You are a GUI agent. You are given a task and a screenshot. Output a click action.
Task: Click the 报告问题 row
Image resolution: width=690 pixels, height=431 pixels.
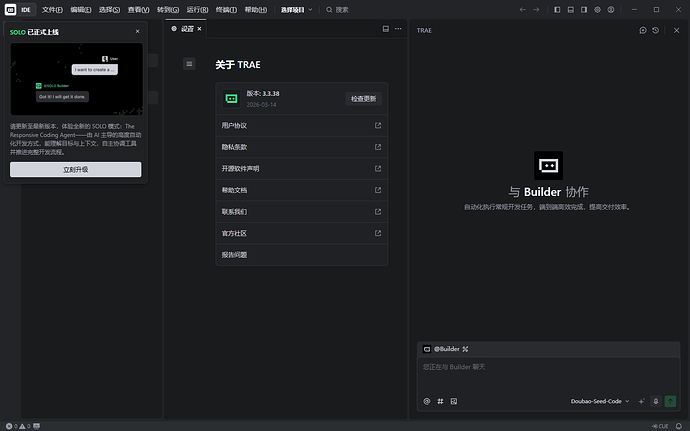tap(301, 255)
